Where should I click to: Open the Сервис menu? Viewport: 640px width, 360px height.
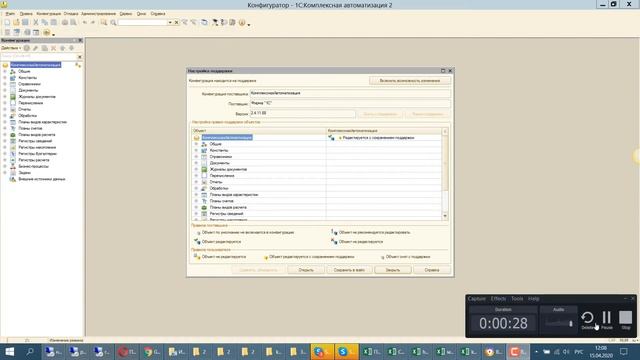coord(126,13)
